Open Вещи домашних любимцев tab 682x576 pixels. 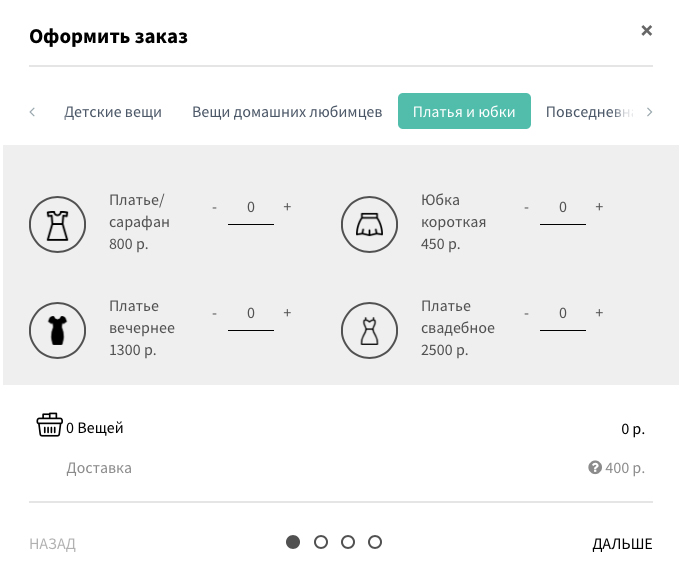pyautogui.click(x=287, y=112)
